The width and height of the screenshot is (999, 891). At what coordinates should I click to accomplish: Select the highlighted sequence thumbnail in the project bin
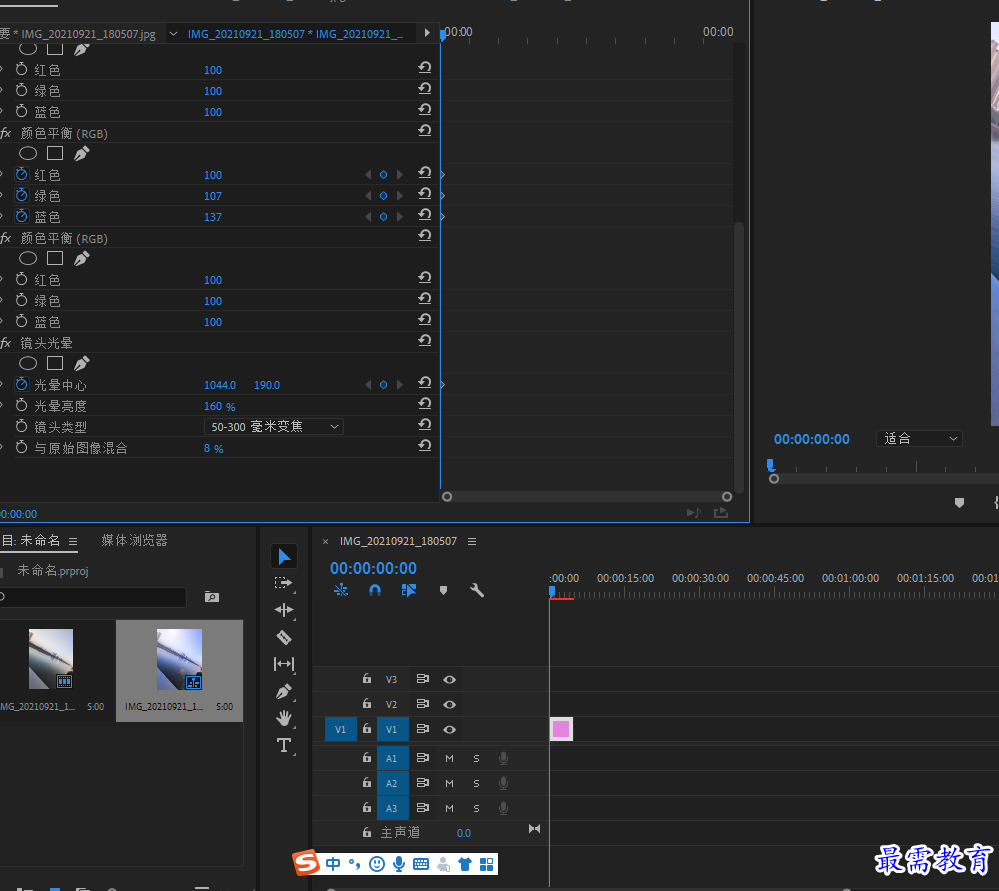pos(180,660)
